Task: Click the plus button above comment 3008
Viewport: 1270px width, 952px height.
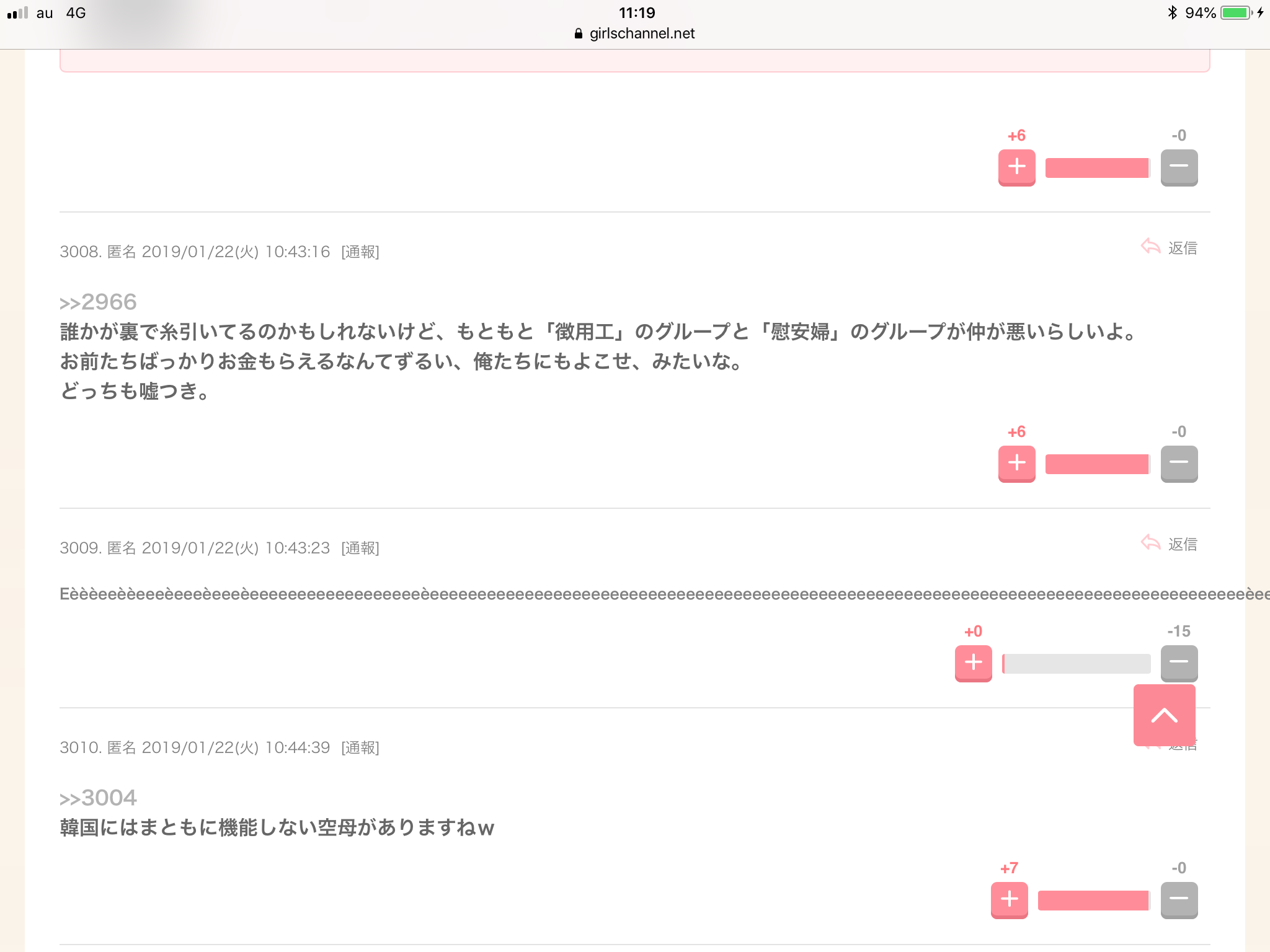Action: 1016,167
